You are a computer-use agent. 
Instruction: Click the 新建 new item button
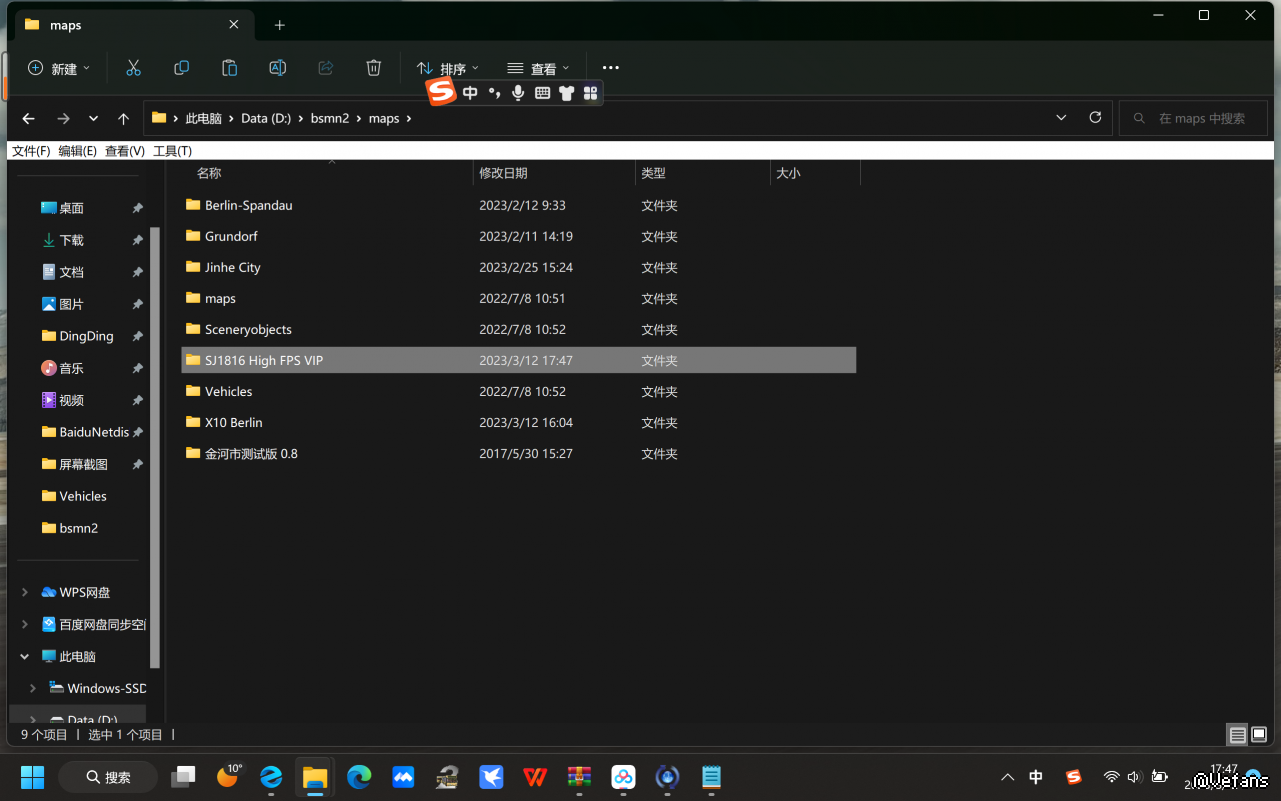[58, 68]
